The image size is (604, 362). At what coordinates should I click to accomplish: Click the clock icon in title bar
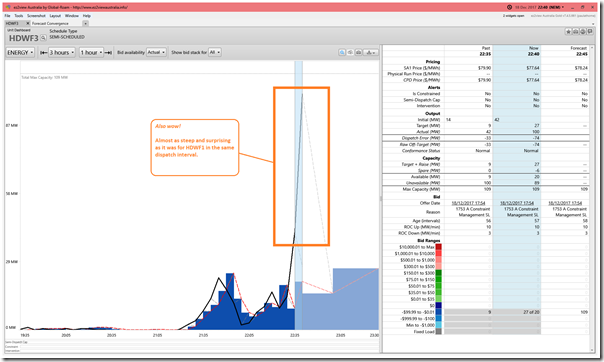(x=509, y=7)
